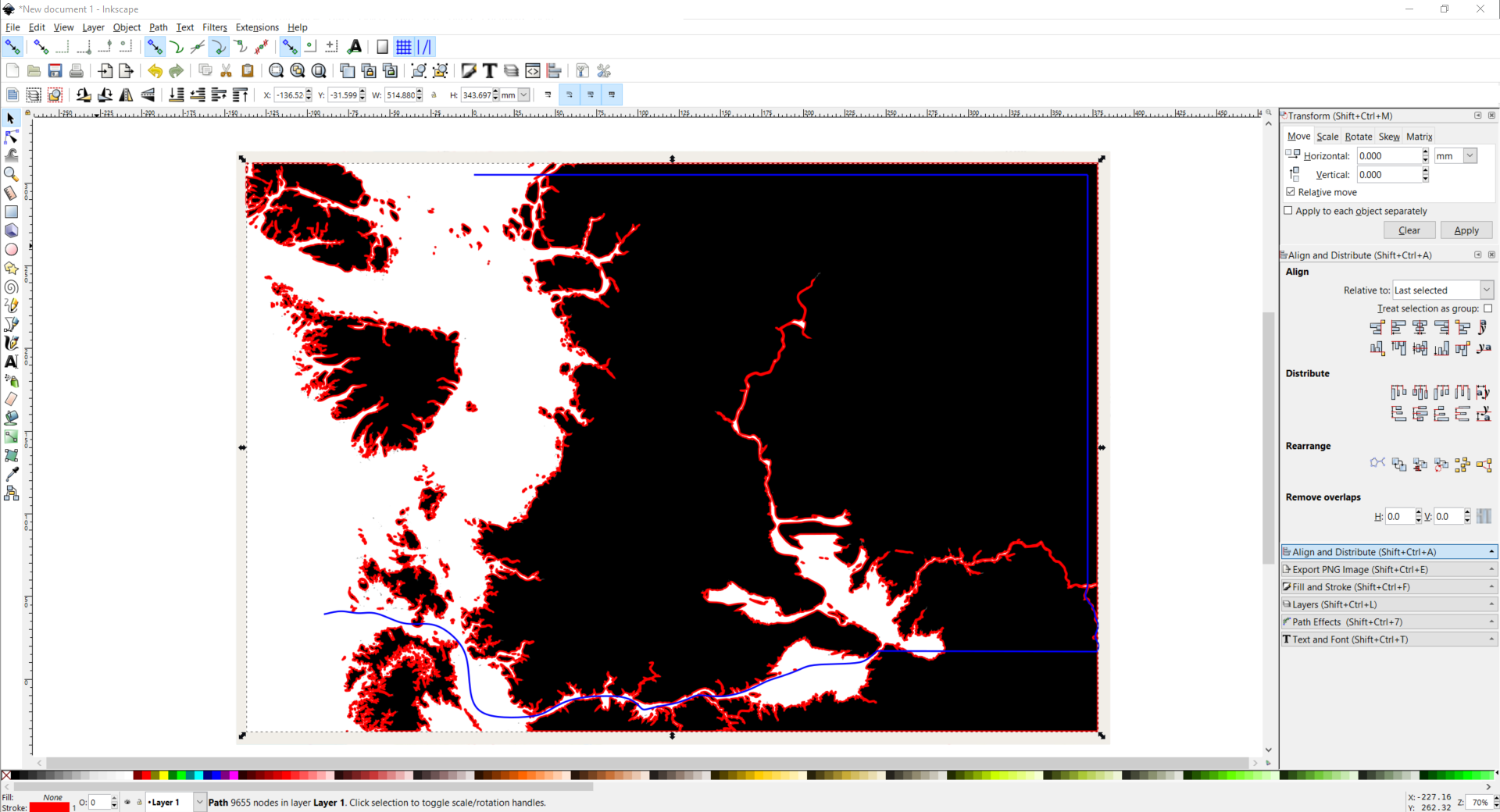Toggle the Enable snapping button
This screenshot has width=1500, height=812.
click(x=12, y=47)
